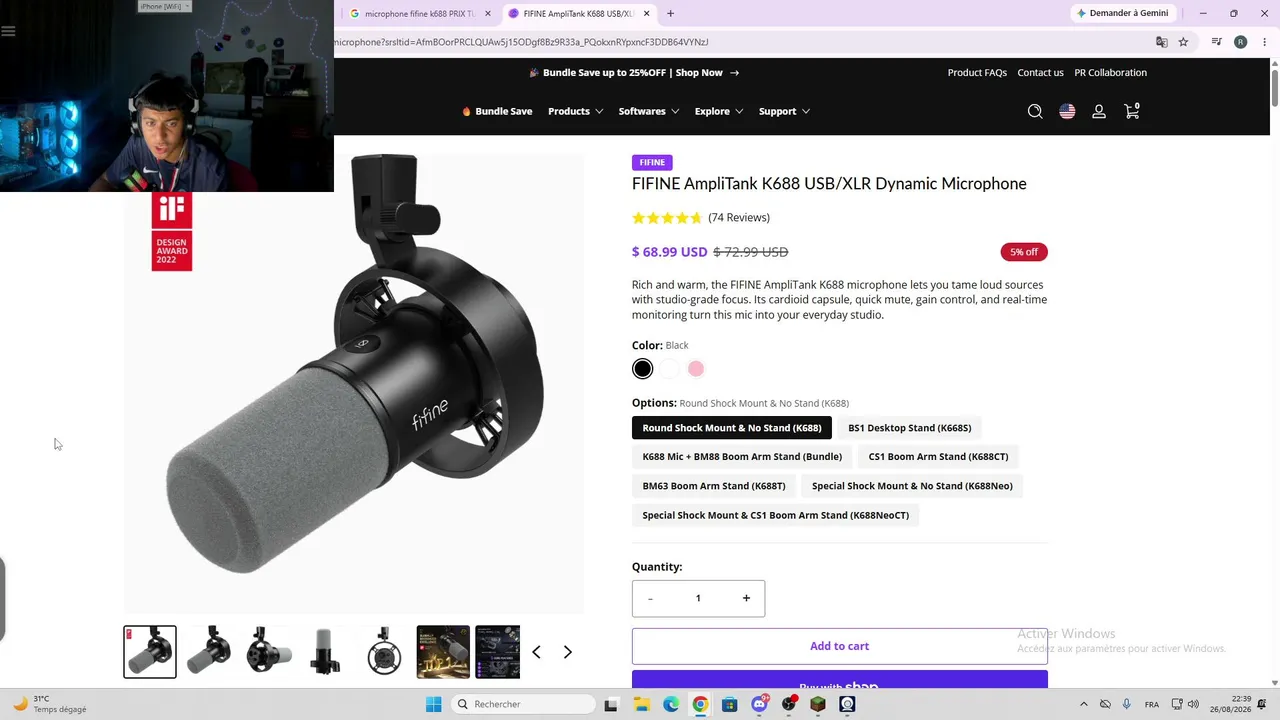Expand the Products dropdown menu
This screenshot has height=720, width=1280.
pos(575,111)
